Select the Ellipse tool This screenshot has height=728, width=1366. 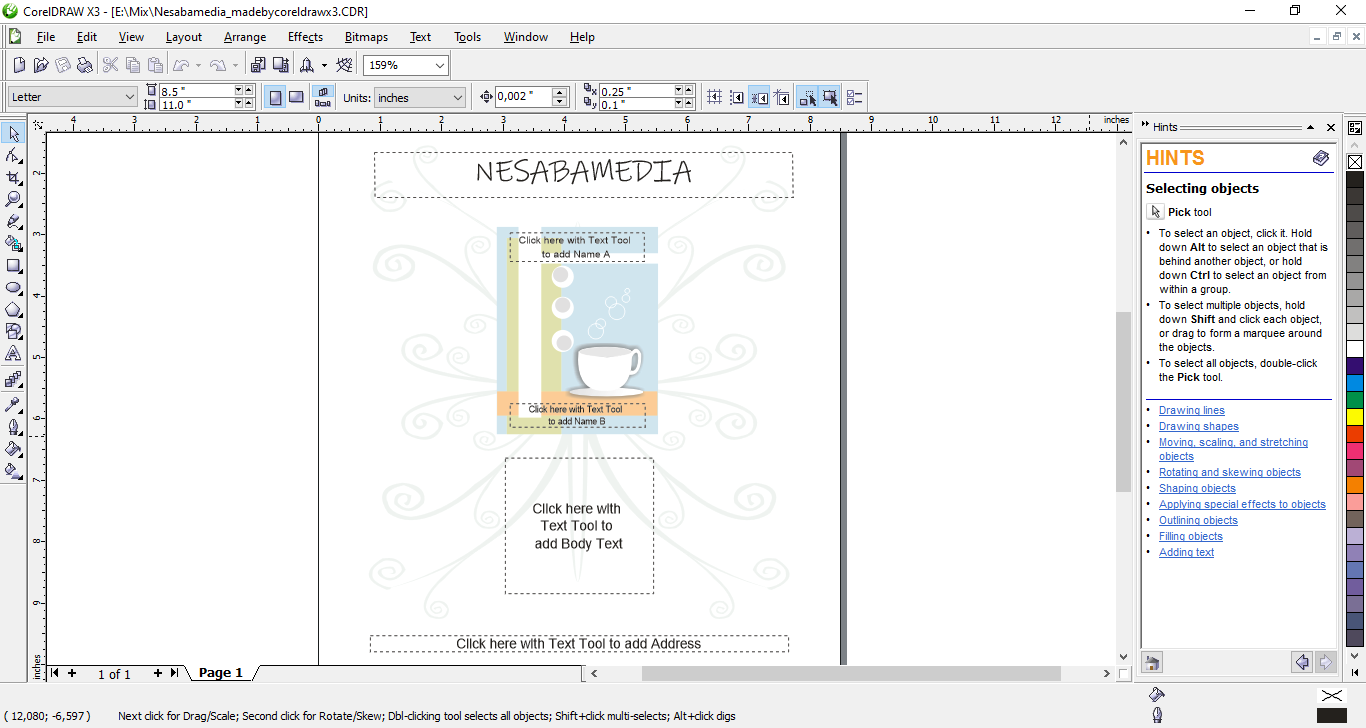pyautogui.click(x=14, y=288)
